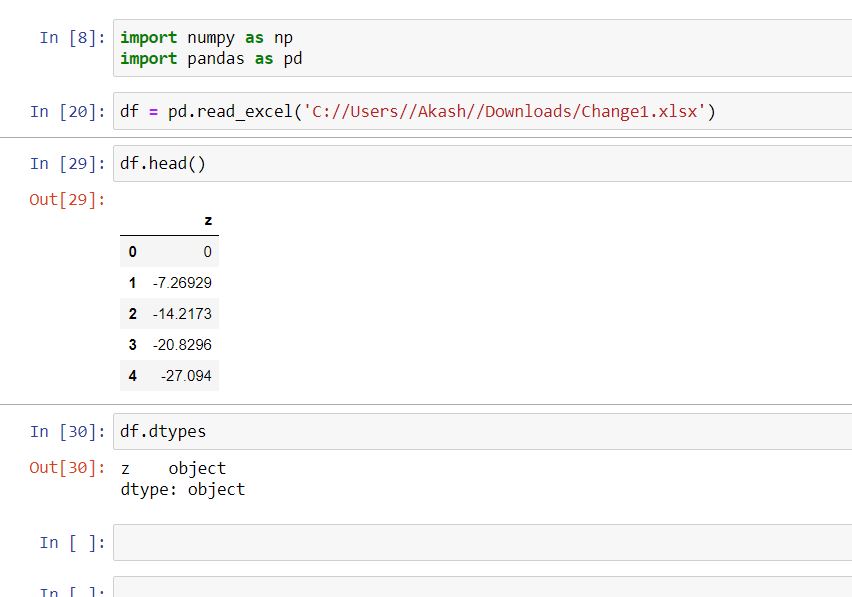Select the Out[29] output prompt
This screenshot has height=597, width=852.
[x=67, y=199]
